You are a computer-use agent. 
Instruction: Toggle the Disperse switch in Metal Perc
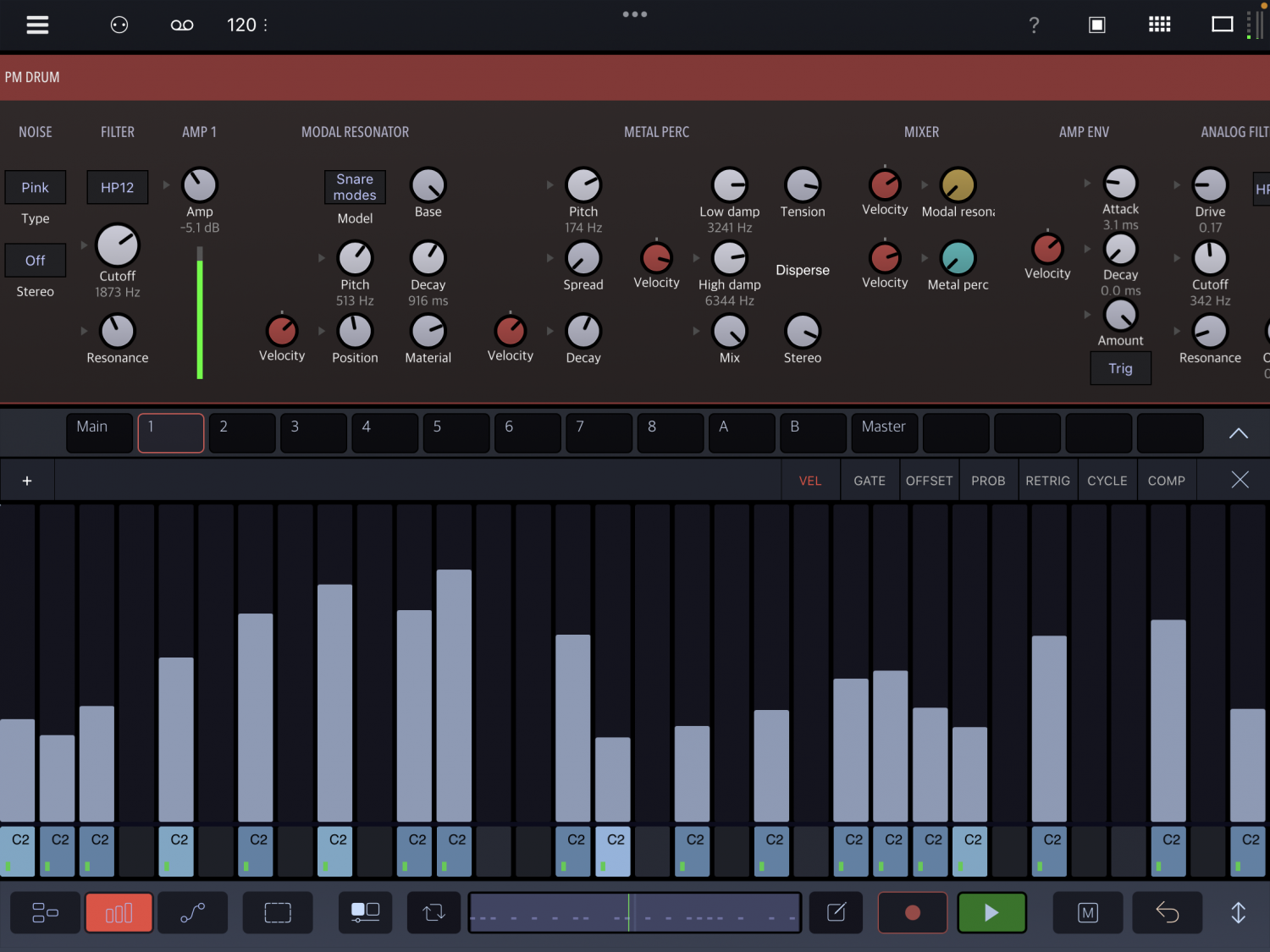[803, 270]
